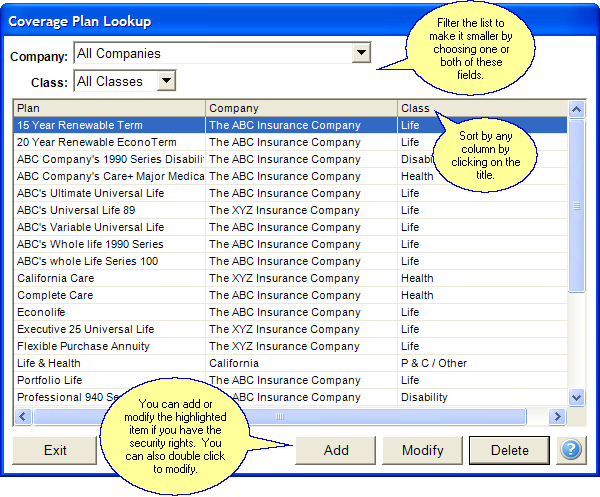Image resolution: width=600 pixels, height=497 pixels.
Task: Select the Life & Health plan
Action: [49, 363]
